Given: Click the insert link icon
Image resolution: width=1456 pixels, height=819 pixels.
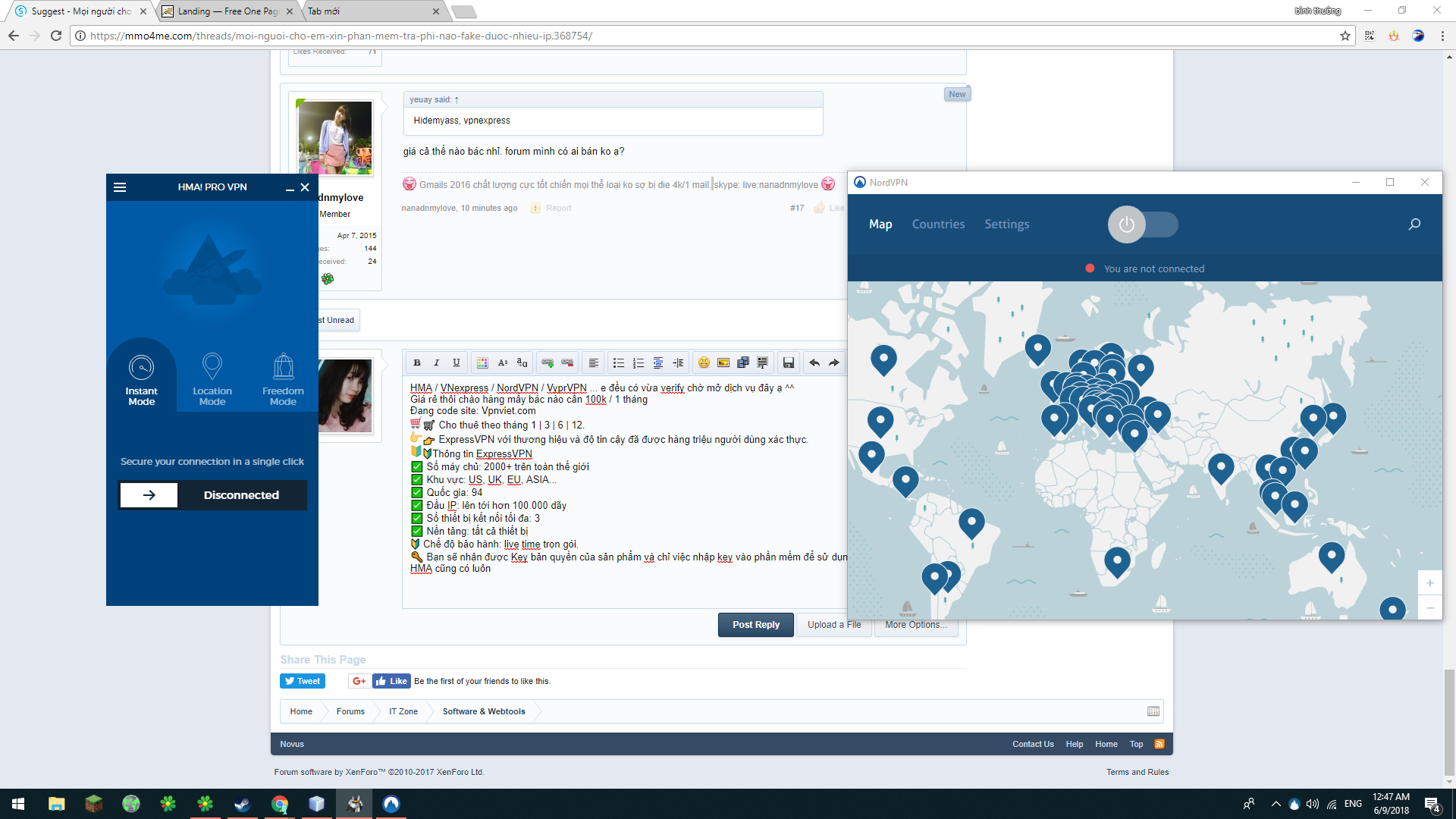Looking at the screenshot, I should 548,363.
